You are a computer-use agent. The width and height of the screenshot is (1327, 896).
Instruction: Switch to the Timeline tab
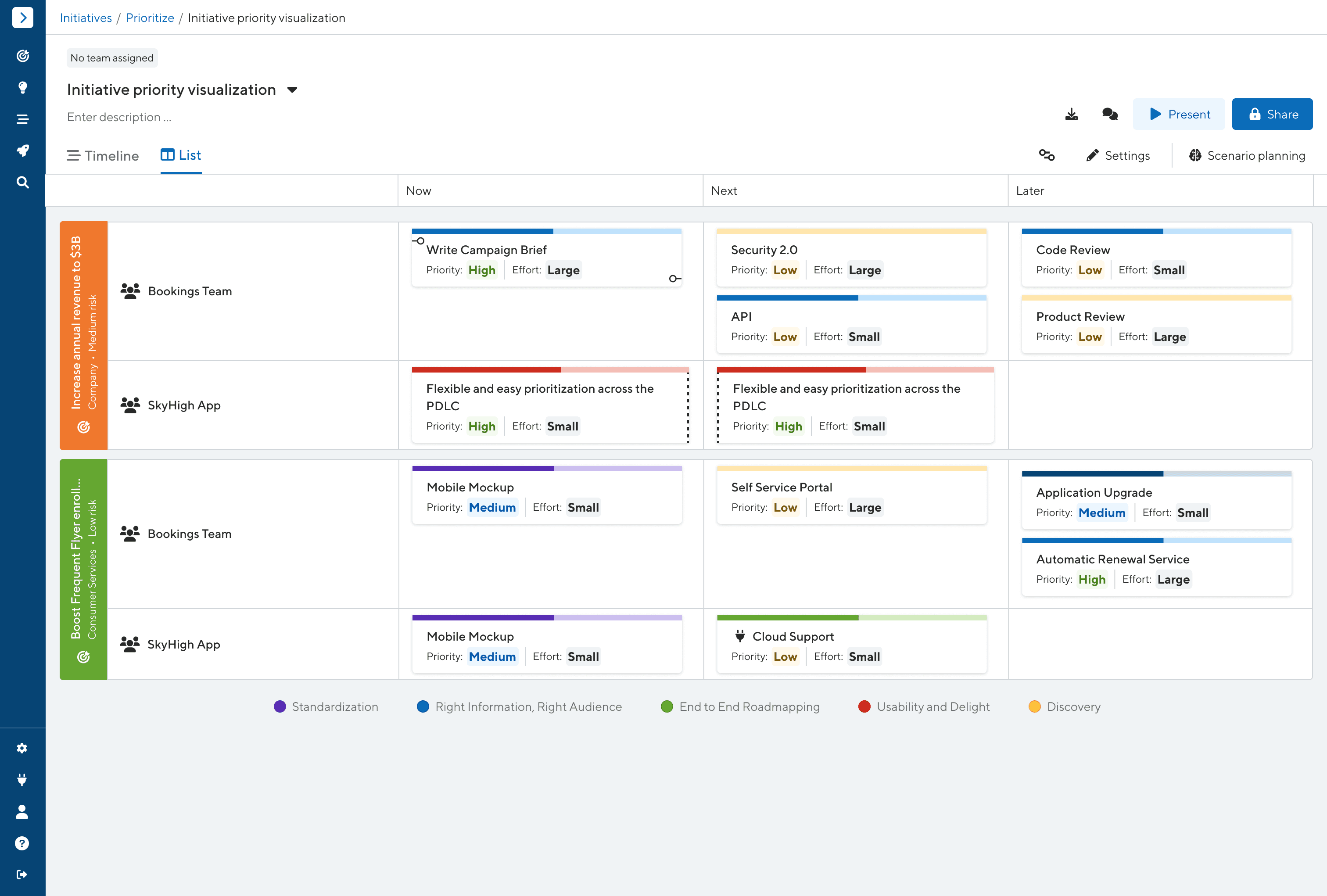pyautogui.click(x=103, y=156)
